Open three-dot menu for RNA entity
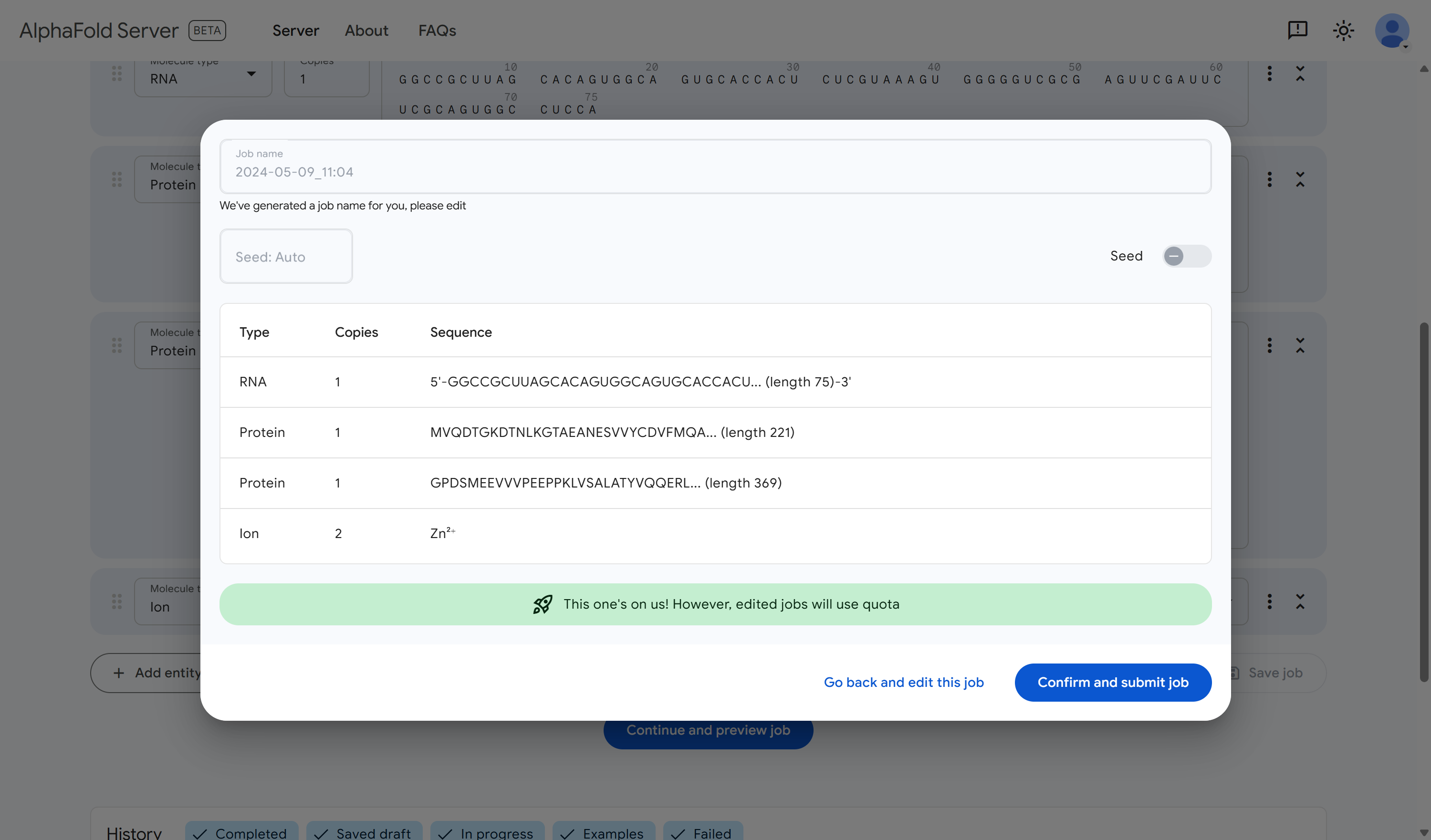Viewport: 1431px width, 840px height. 1269,73
